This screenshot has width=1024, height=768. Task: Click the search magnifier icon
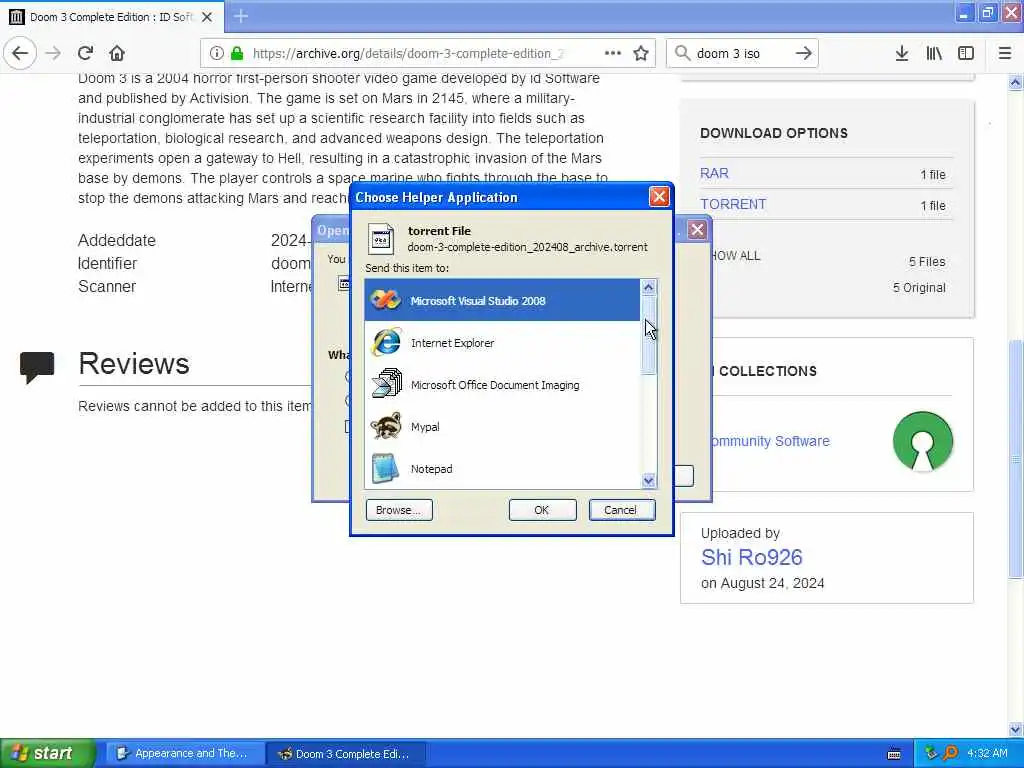(682, 53)
